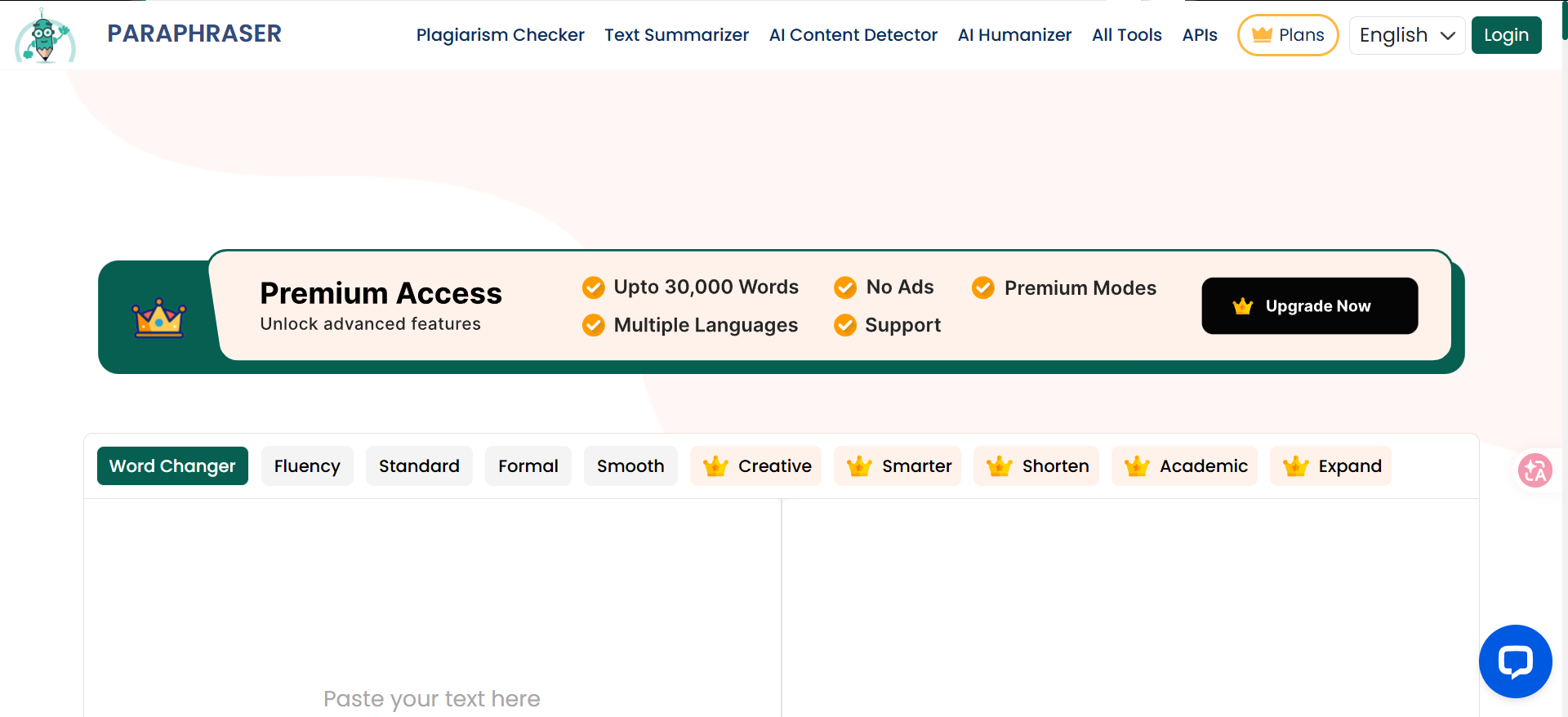Click the Login button
Screen dimensions: 1568x717
click(x=1507, y=35)
